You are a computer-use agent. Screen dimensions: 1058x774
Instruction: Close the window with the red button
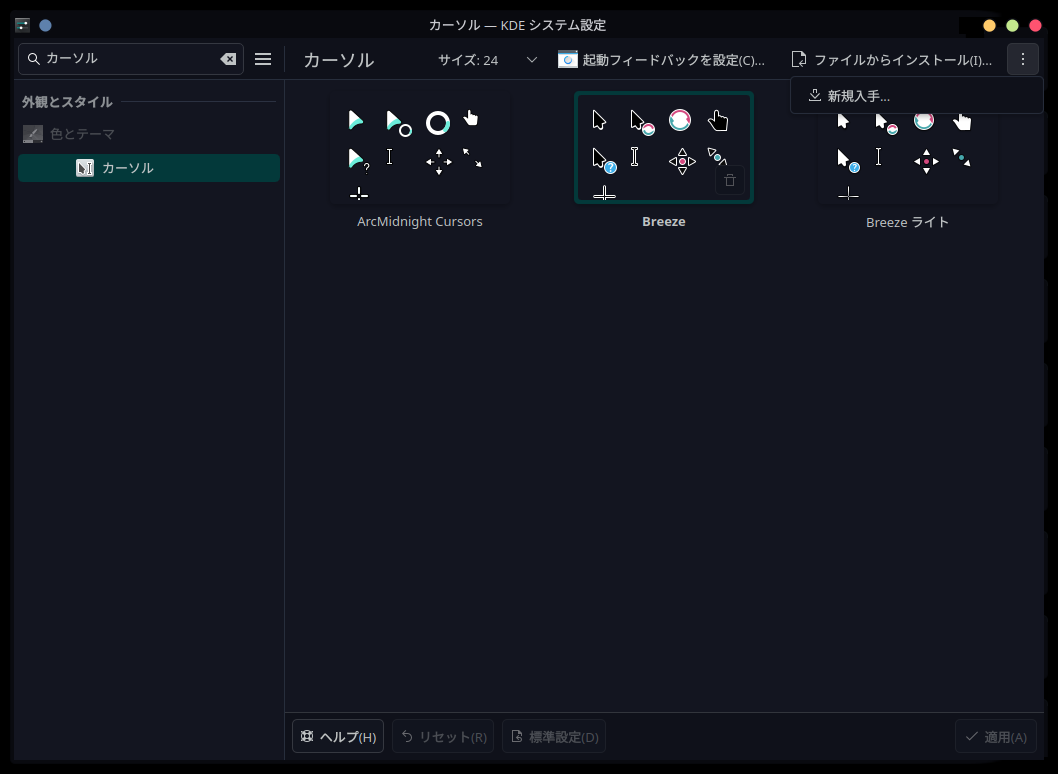tap(1035, 26)
